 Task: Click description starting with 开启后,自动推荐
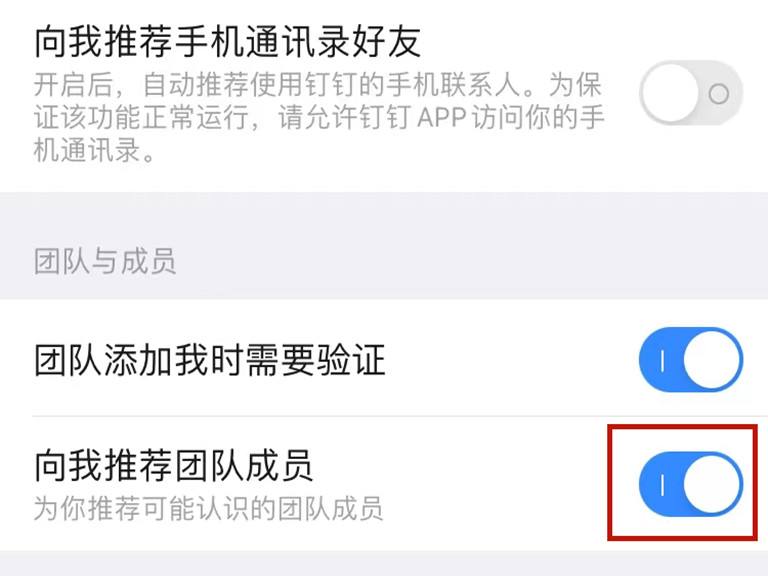point(319,118)
